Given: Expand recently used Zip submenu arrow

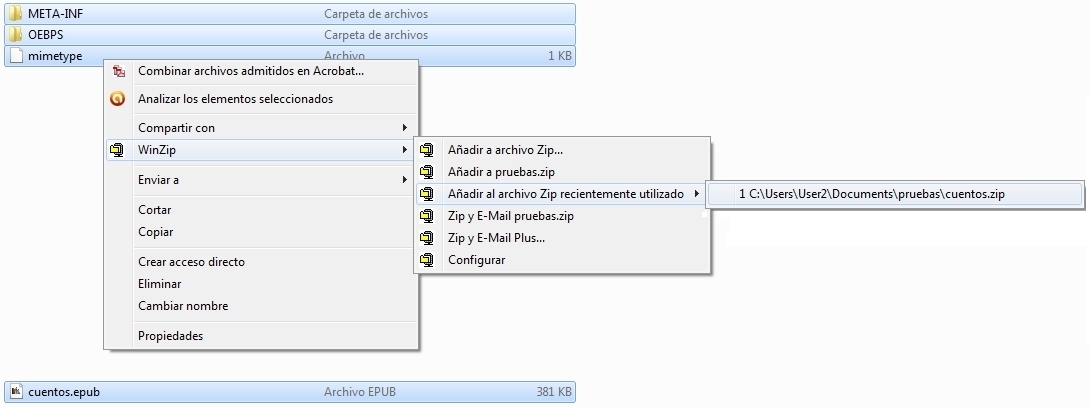Looking at the screenshot, I should 697,194.
